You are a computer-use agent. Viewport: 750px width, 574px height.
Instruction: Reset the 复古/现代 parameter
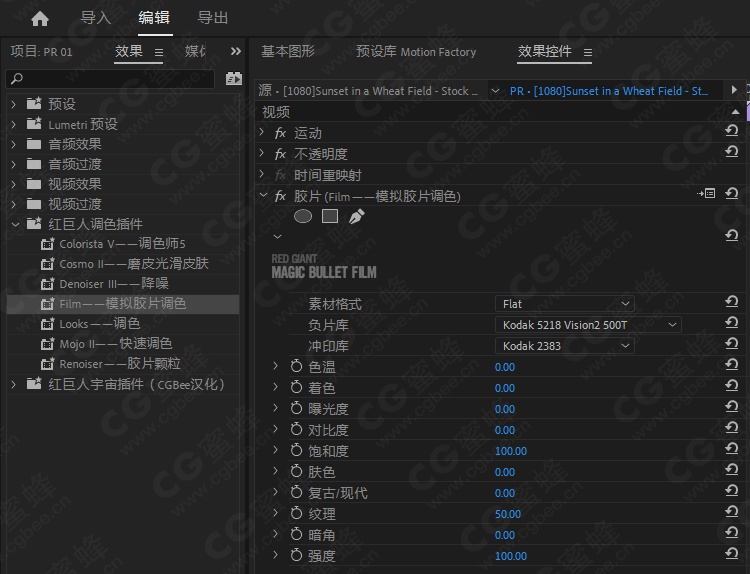click(x=731, y=490)
